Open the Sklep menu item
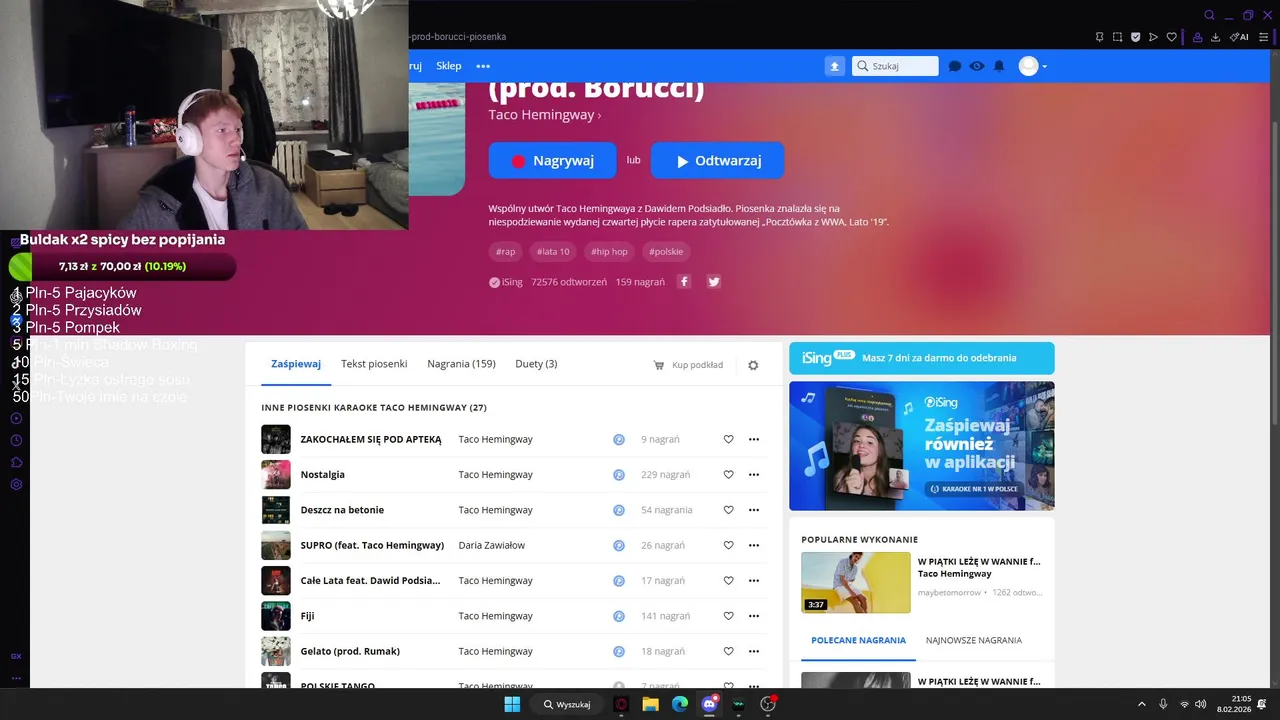 pyautogui.click(x=449, y=66)
